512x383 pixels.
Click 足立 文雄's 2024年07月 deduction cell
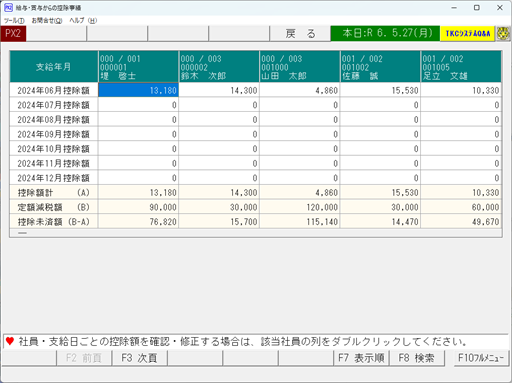[461, 105]
